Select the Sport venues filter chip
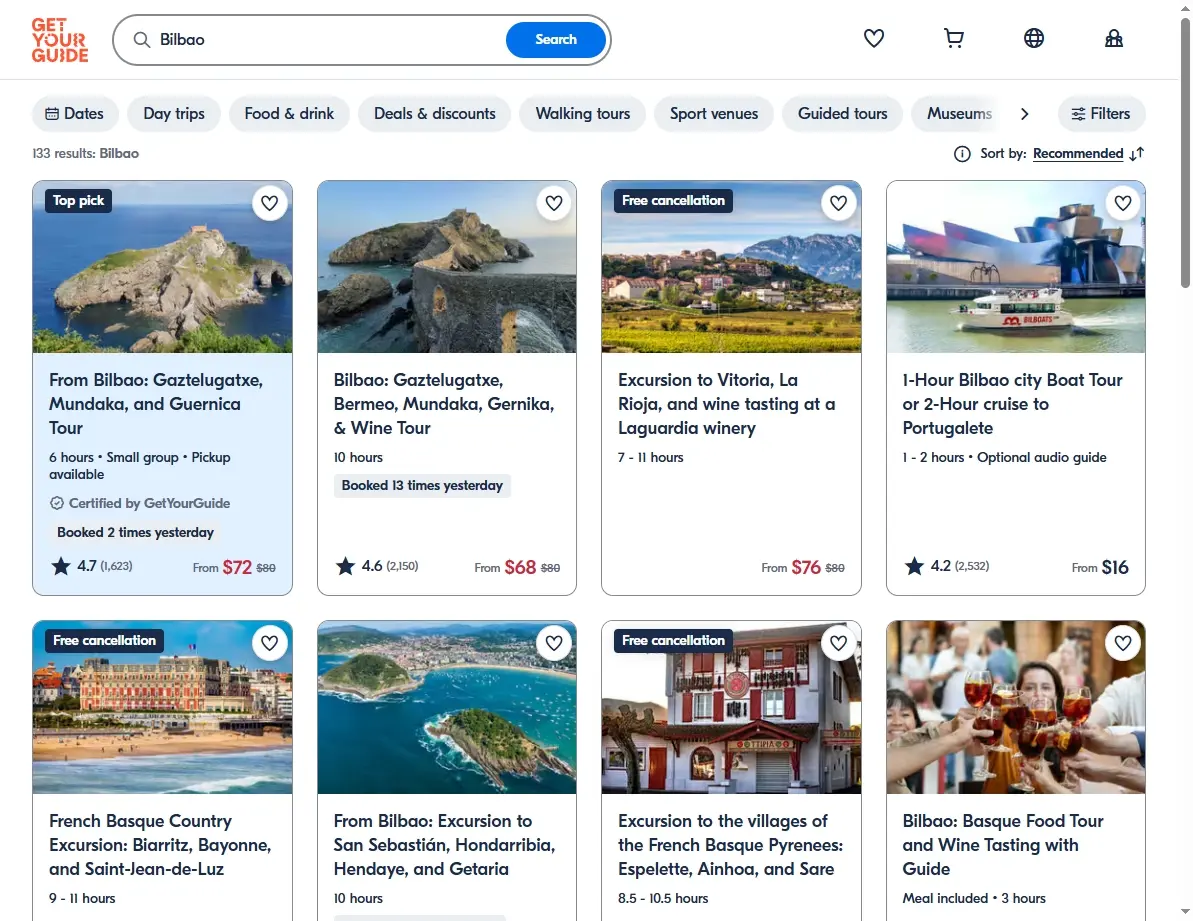Viewport: 1193px width, 921px height. coord(714,113)
